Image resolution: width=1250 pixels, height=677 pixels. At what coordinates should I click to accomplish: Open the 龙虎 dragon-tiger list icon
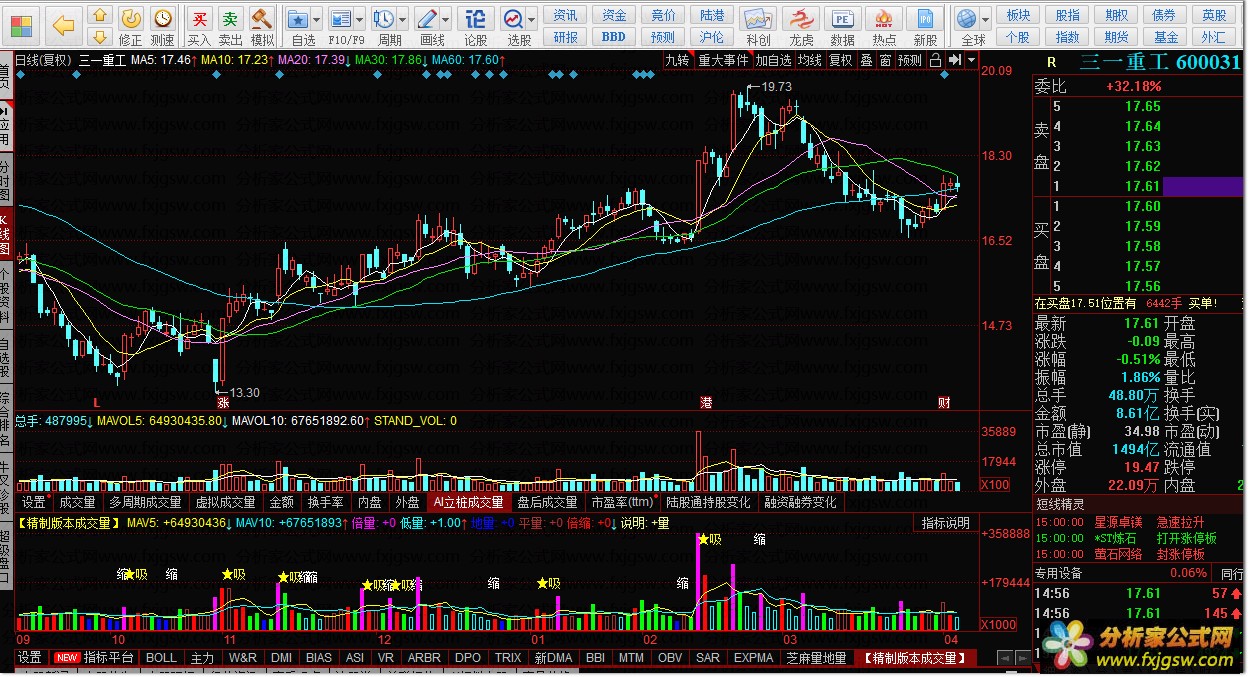(x=801, y=18)
